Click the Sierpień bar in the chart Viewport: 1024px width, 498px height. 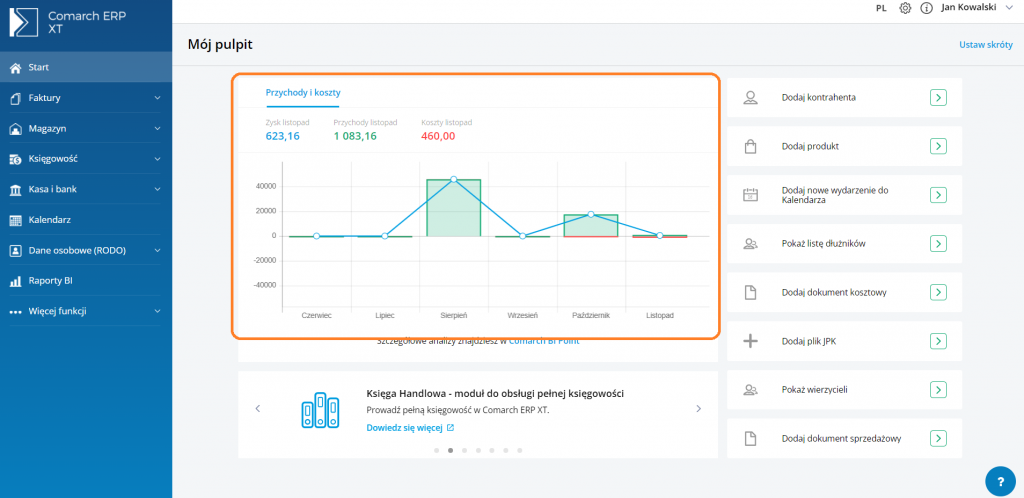tap(453, 208)
